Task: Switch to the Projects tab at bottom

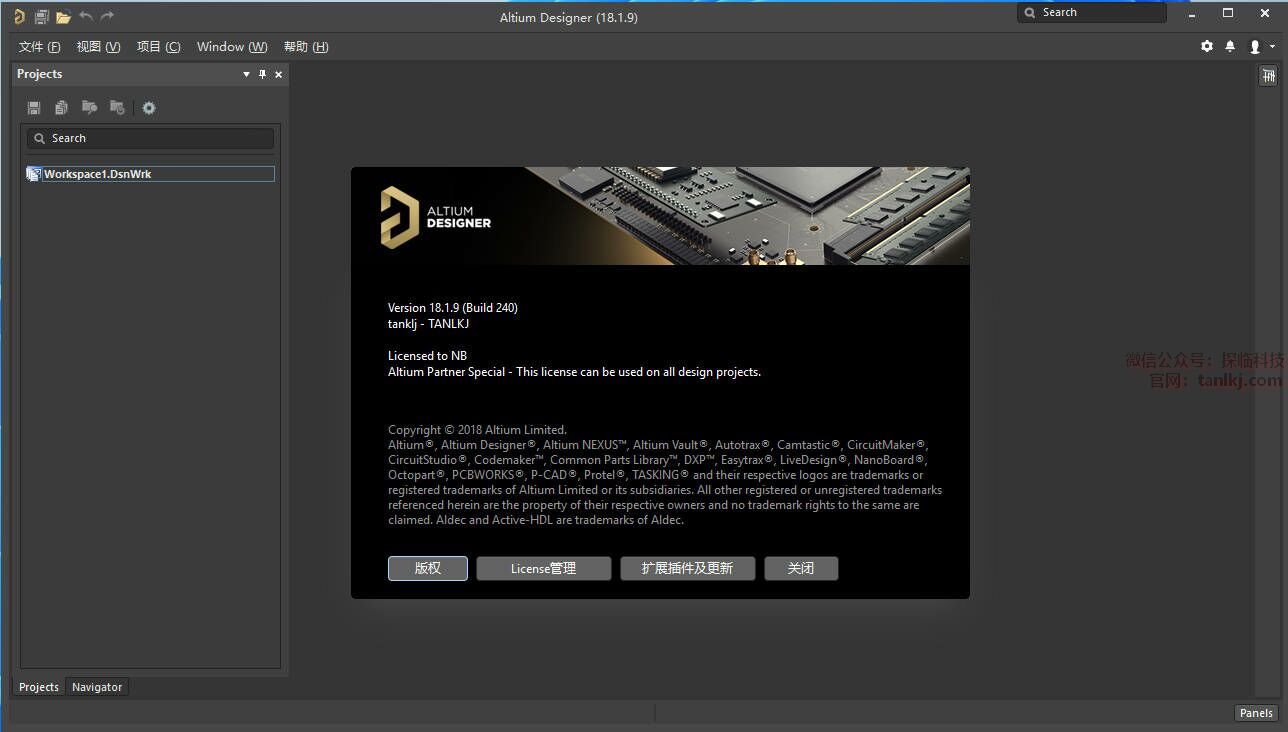Action: click(x=39, y=687)
